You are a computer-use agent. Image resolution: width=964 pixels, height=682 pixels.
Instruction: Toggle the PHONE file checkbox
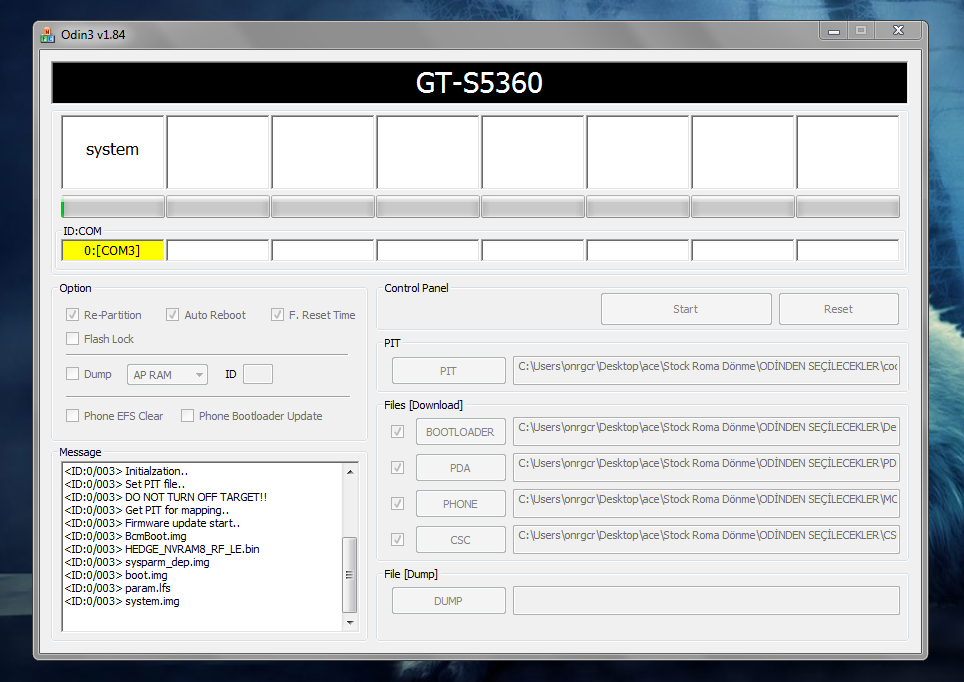pos(398,504)
